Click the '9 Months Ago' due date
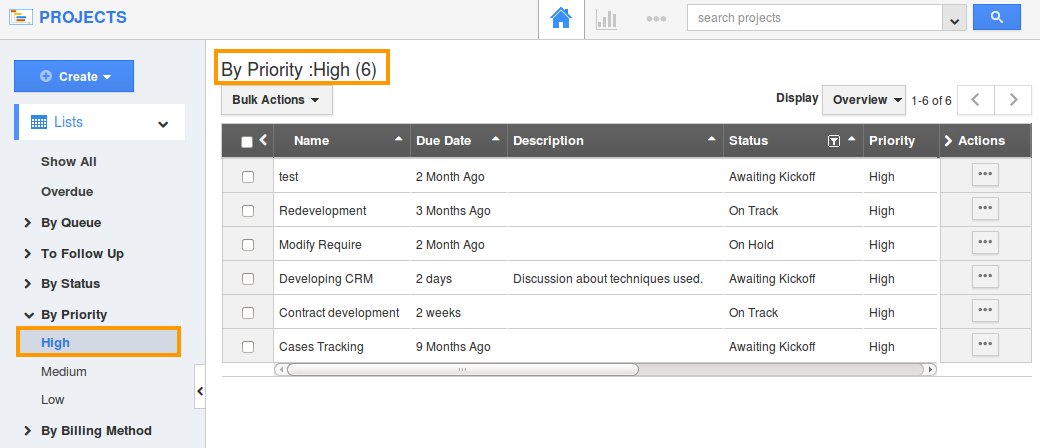 pos(453,346)
